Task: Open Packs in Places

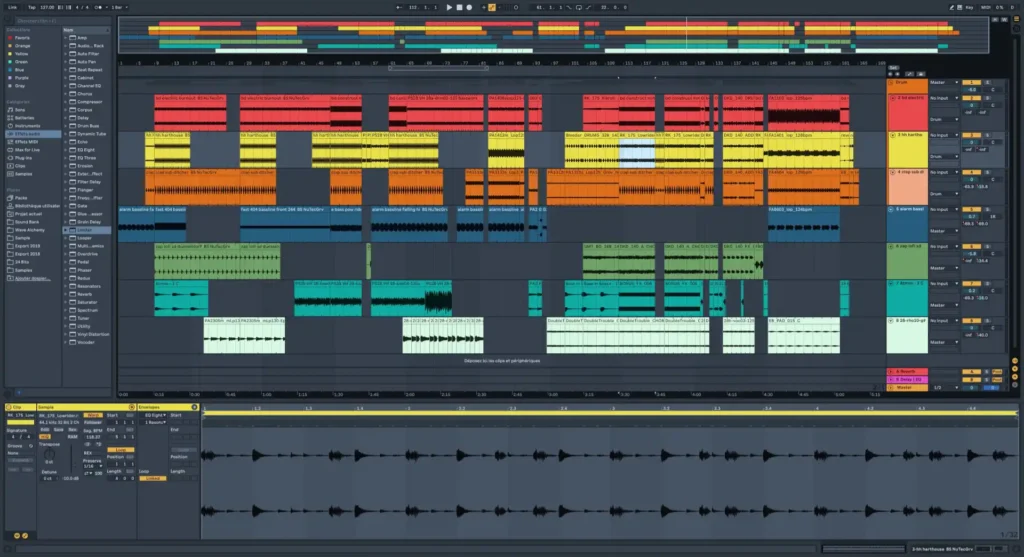Action: click(x=21, y=198)
